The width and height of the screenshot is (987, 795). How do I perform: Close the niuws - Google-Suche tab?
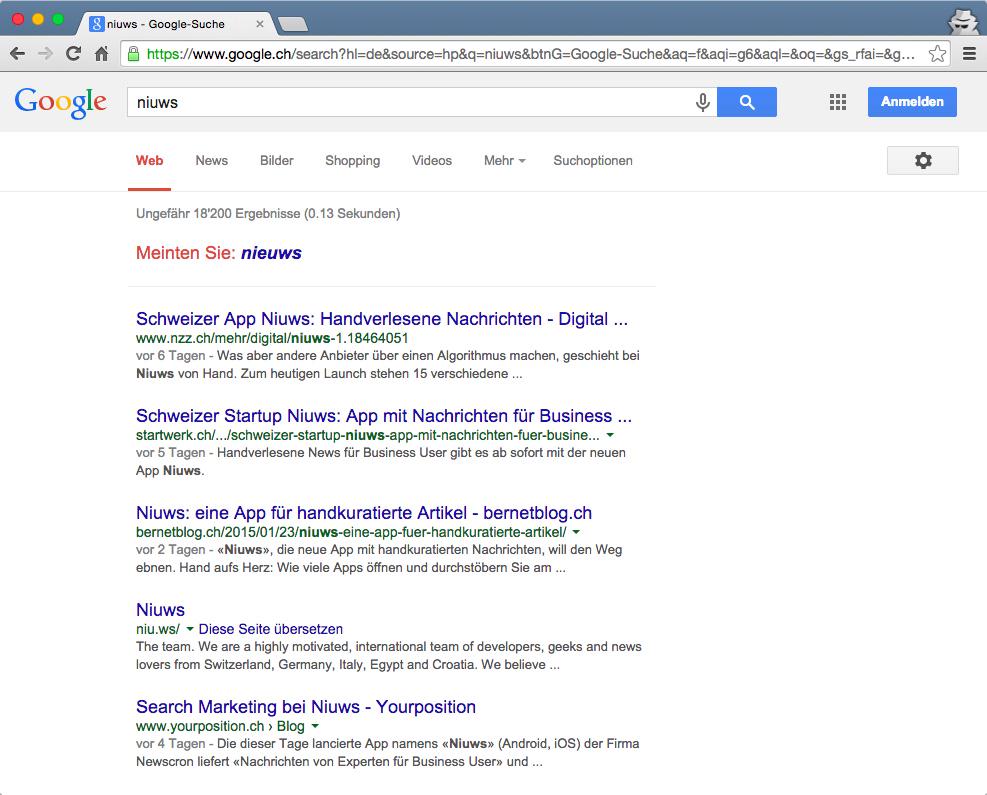pyautogui.click(x=259, y=24)
